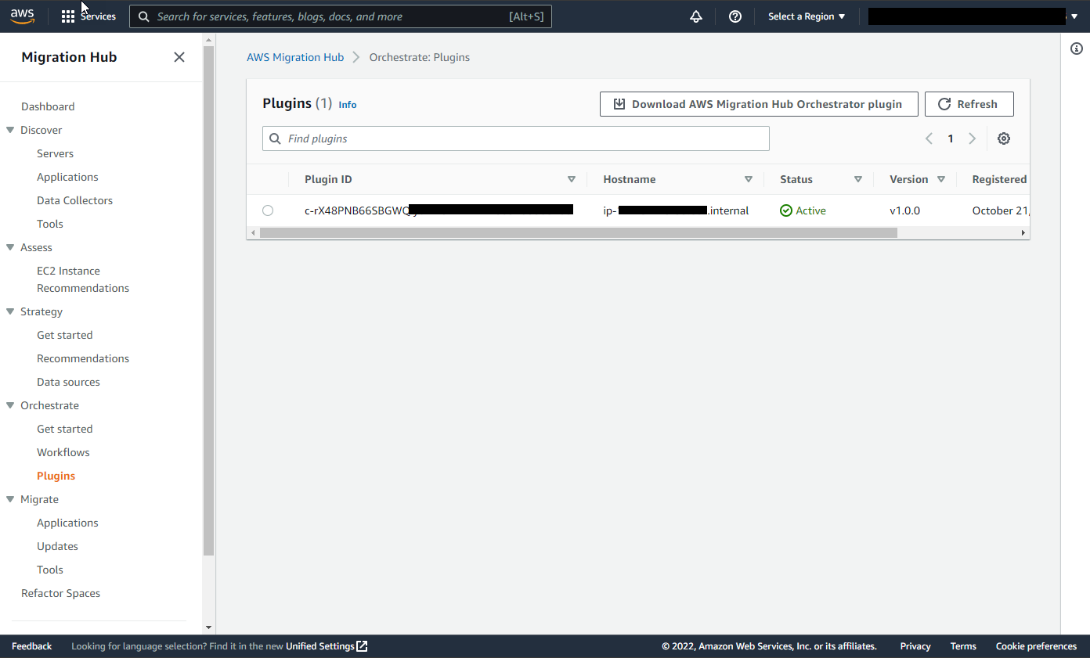Open Tools under Migrate
This screenshot has height=658, width=1090.
pyautogui.click(x=50, y=570)
